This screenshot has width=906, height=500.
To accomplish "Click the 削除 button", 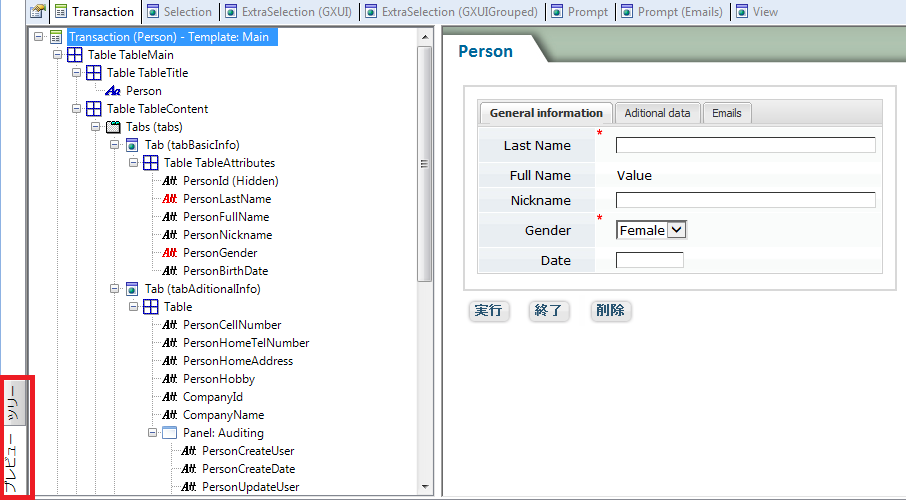I will [x=610, y=310].
